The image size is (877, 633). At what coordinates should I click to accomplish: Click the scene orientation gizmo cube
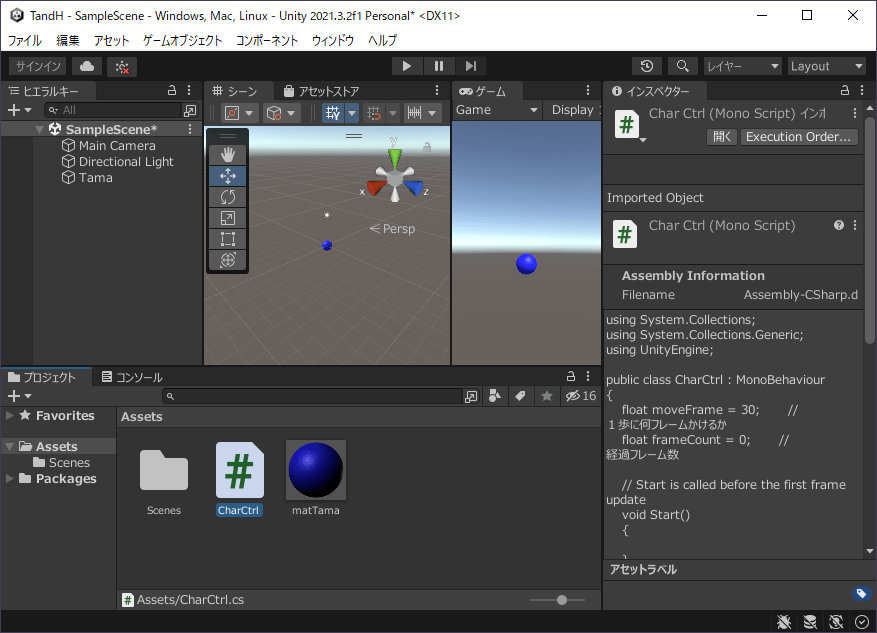(x=395, y=178)
